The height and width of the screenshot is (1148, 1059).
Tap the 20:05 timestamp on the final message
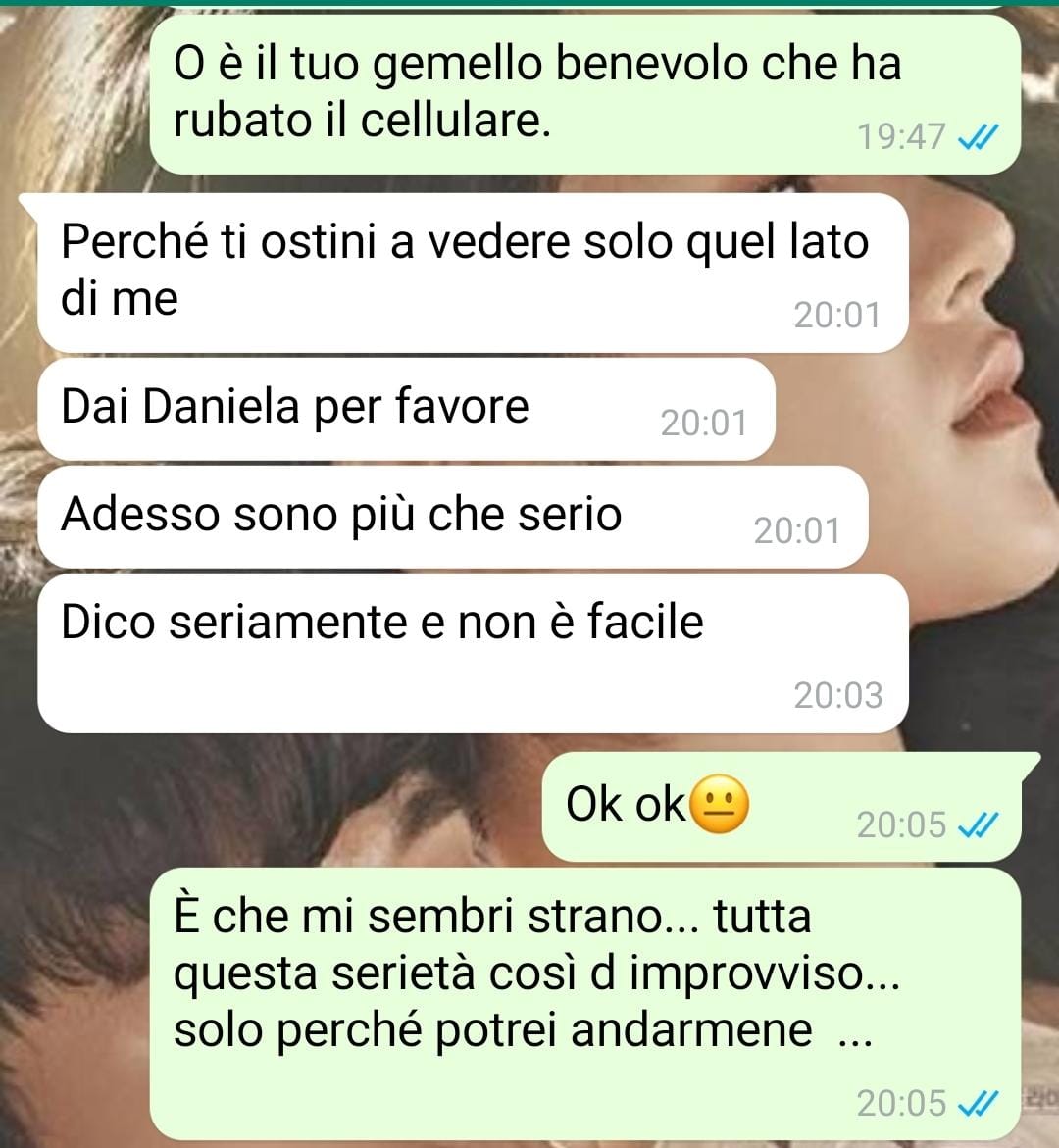click(x=901, y=1103)
